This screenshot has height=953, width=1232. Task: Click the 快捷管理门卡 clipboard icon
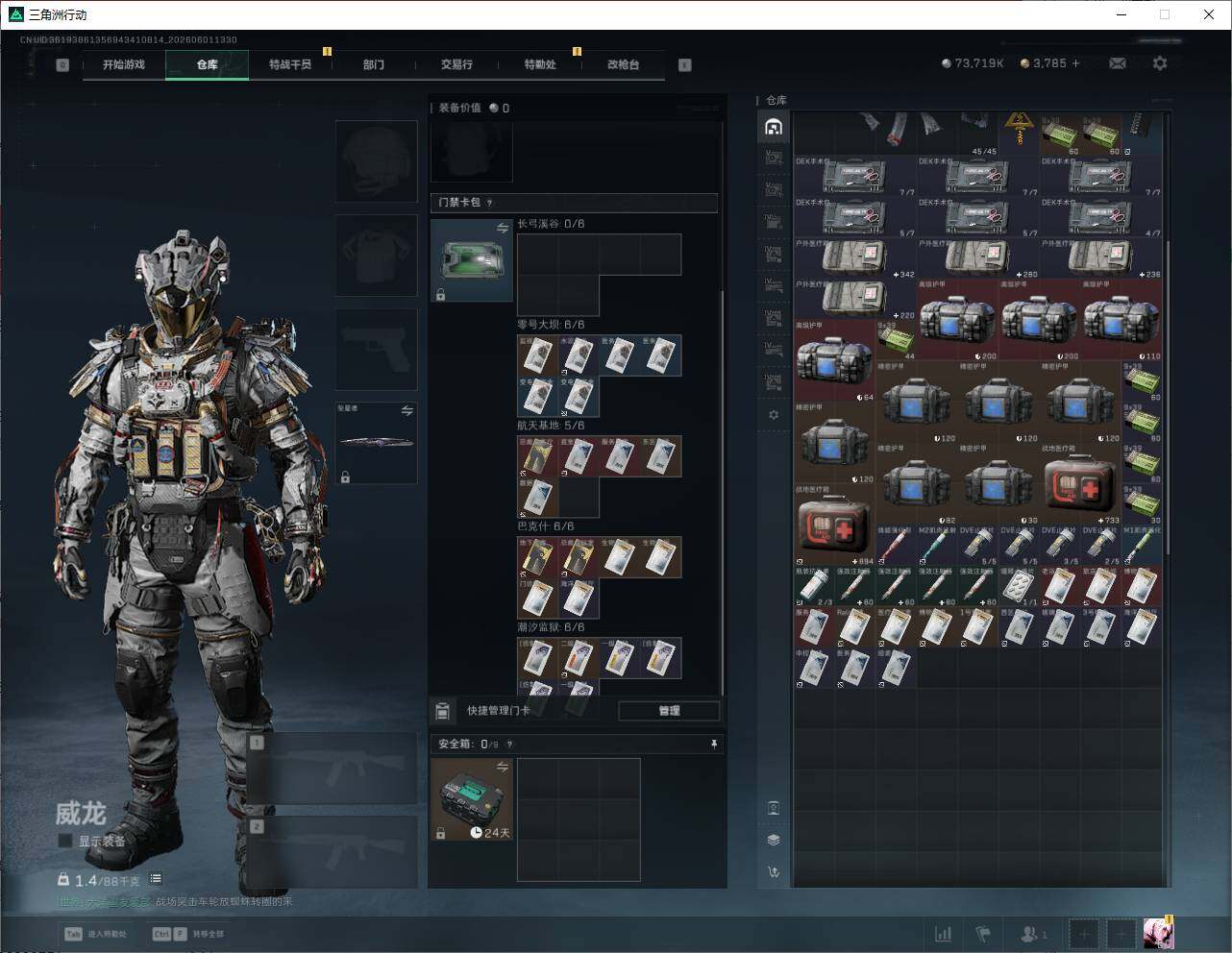[442, 711]
